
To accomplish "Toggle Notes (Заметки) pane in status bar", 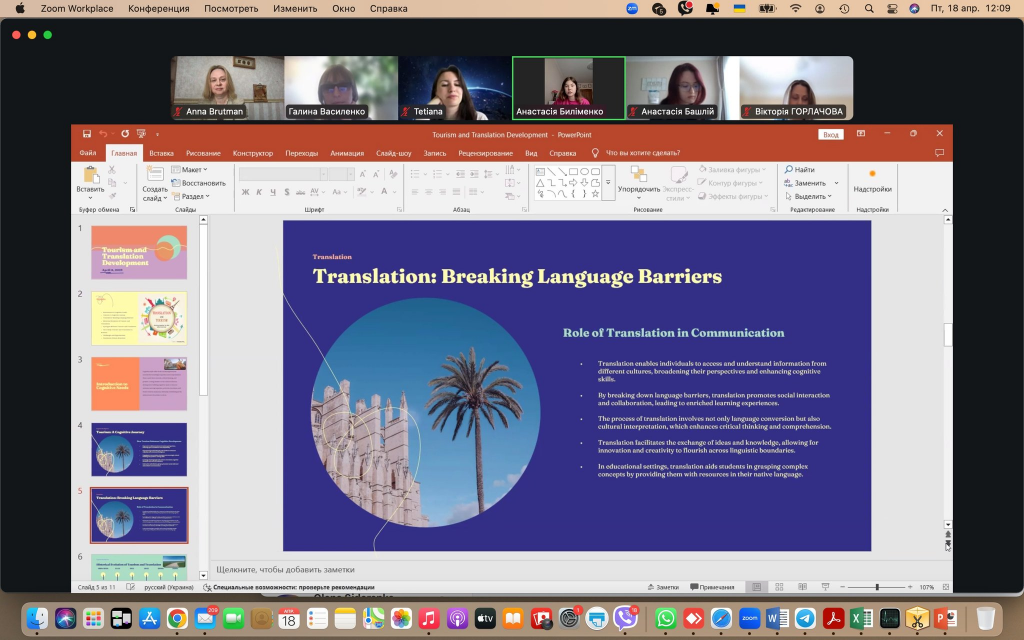I will point(663,587).
